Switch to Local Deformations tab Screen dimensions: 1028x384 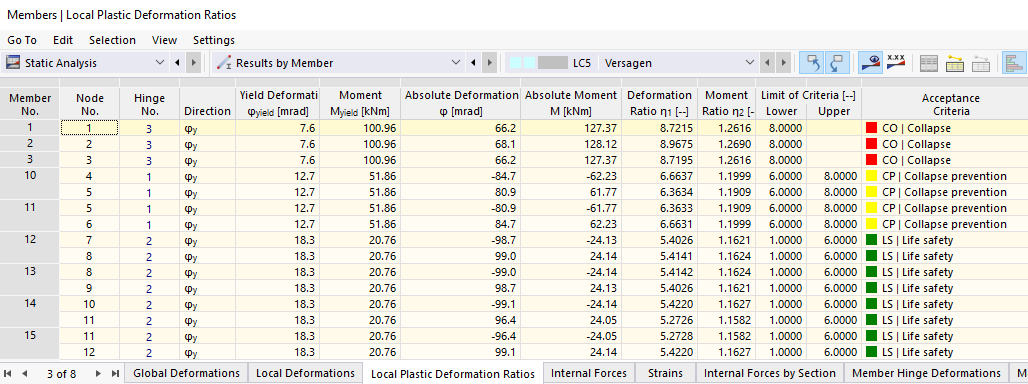pyautogui.click(x=305, y=373)
